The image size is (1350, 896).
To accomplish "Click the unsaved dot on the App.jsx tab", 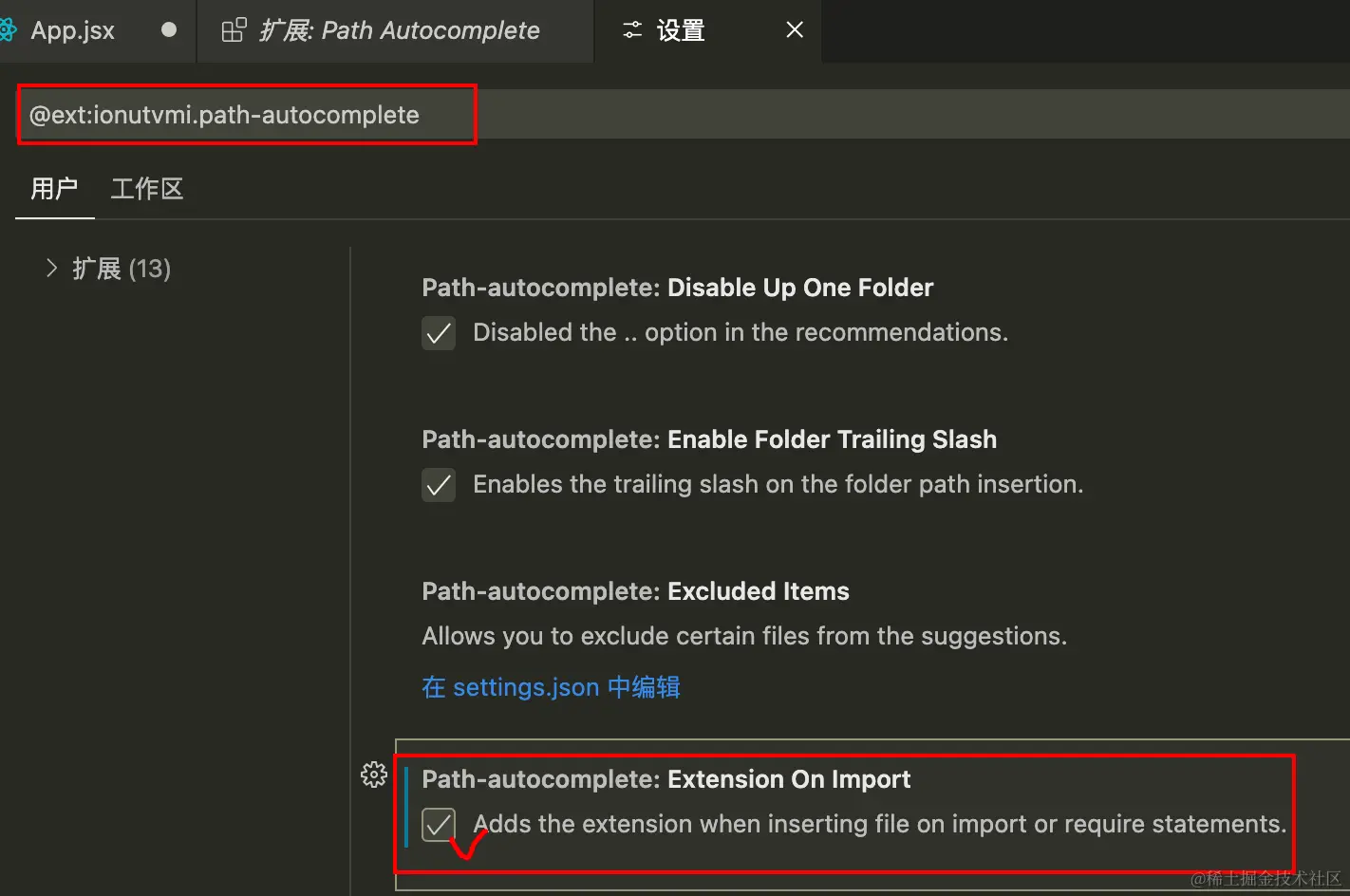I will 169,30.
